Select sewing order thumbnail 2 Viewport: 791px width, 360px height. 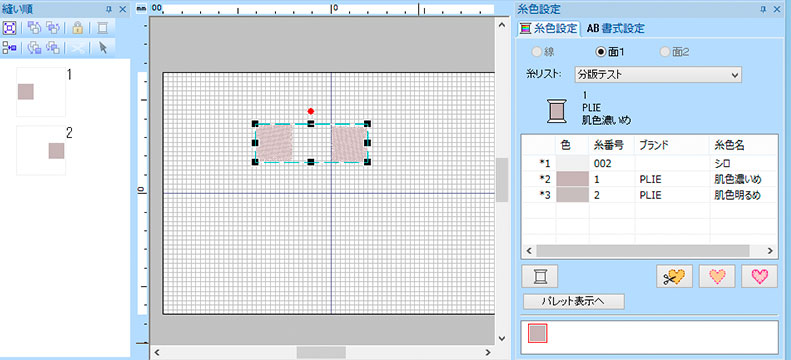41,151
